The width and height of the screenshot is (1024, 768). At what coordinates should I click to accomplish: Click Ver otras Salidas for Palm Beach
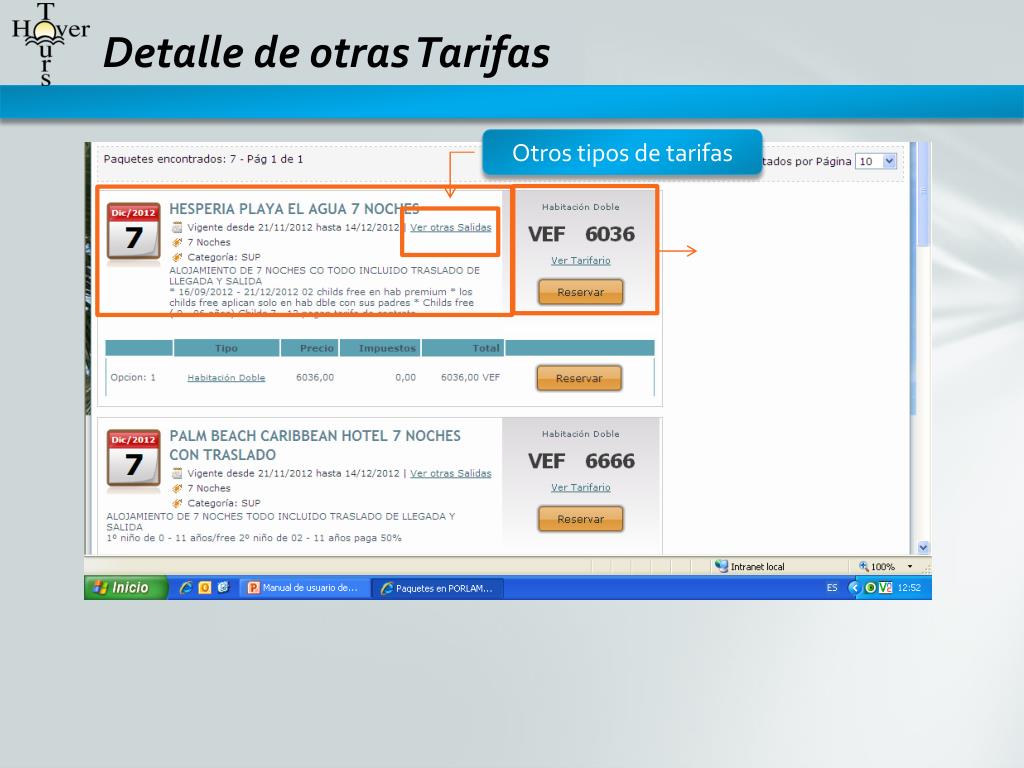451,473
